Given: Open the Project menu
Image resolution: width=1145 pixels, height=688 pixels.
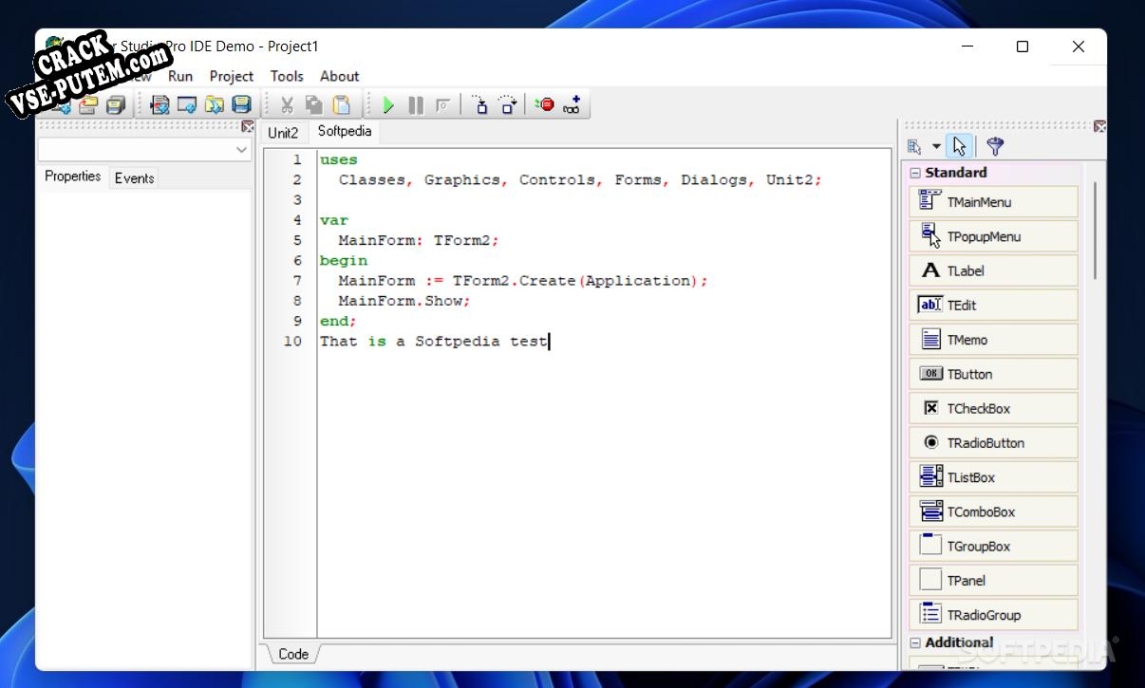Looking at the screenshot, I should [231, 76].
